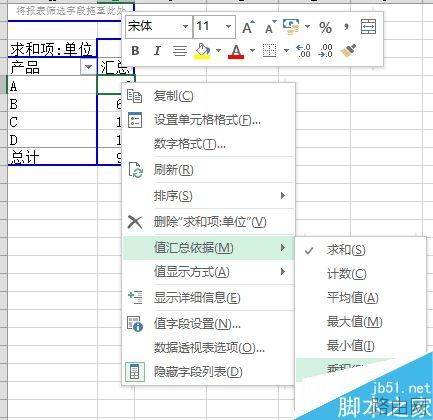
Task: Click the yellow fill color bucket
Action: (x=202, y=51)
